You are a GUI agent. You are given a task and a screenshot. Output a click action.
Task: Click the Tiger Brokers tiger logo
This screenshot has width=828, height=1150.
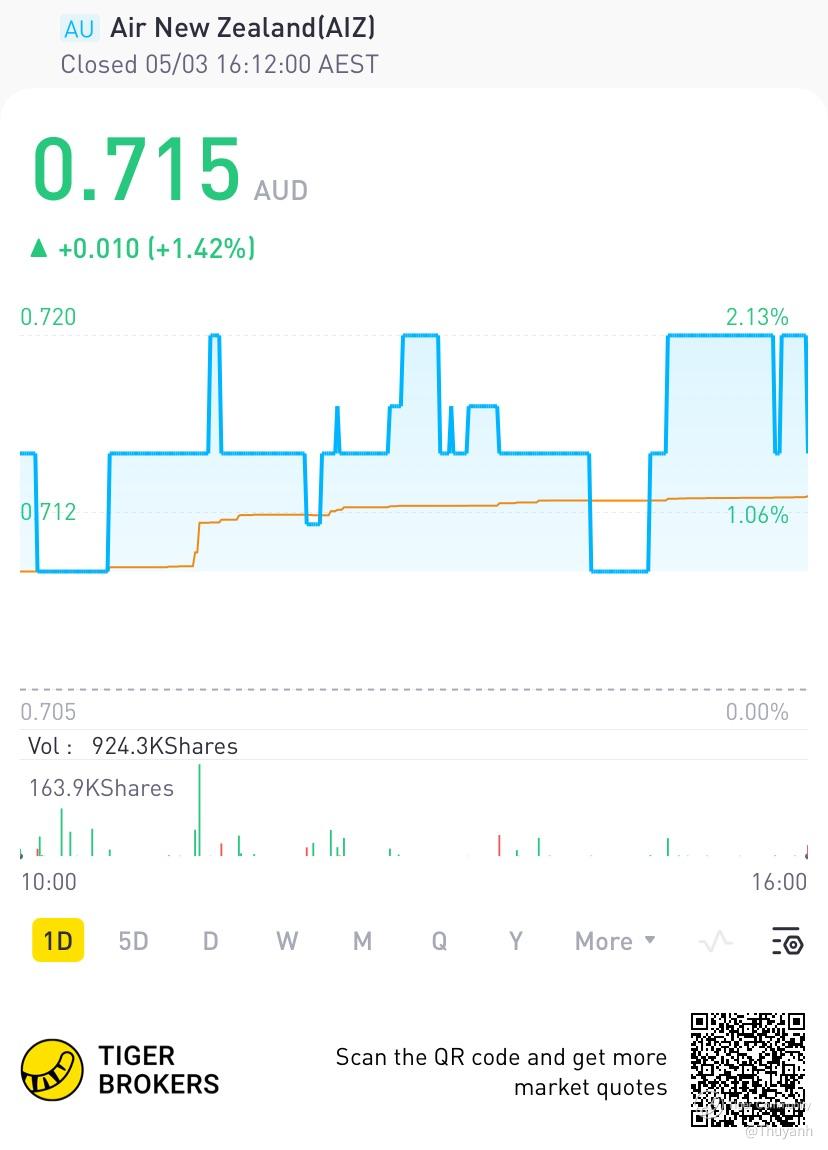[x=52, y=1069]
